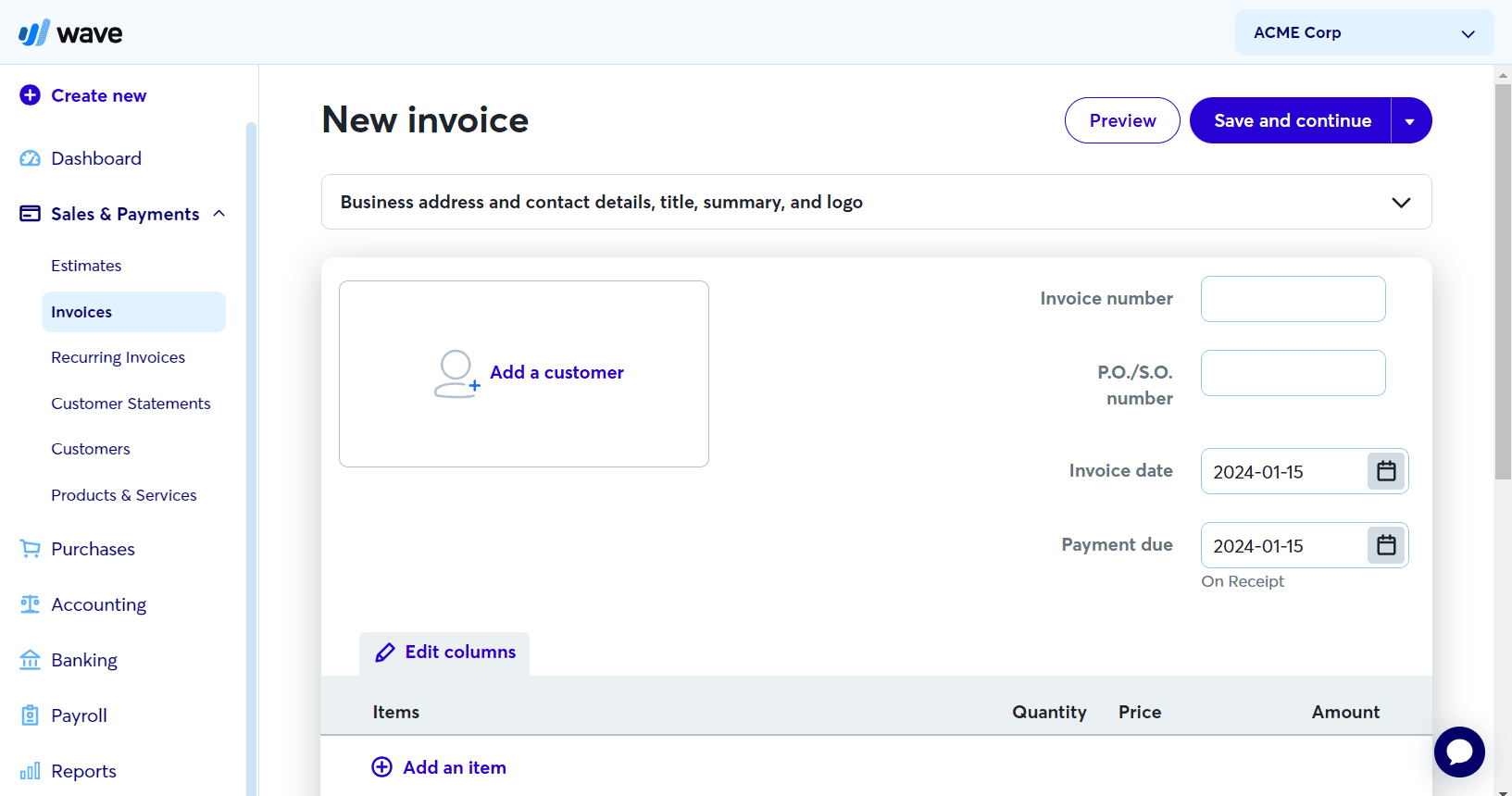The image size is (1512, 796).
Task: Click Save and continue button
Action: pos(1292,121)
